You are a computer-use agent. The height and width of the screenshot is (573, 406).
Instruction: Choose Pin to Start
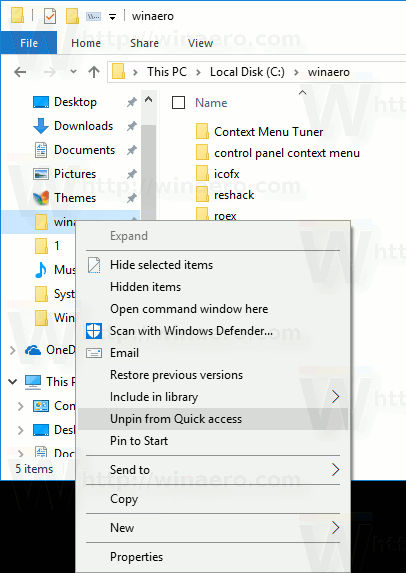[213, 441]
